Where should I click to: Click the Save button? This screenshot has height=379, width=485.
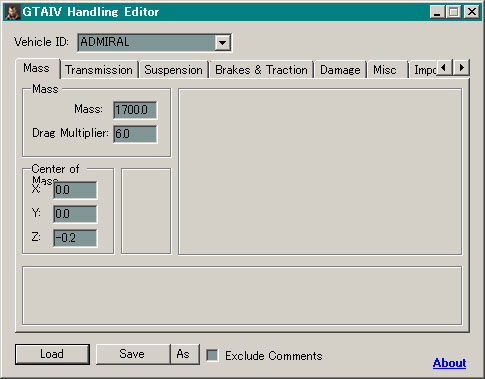pyautogui.click(x=133, y=354)
